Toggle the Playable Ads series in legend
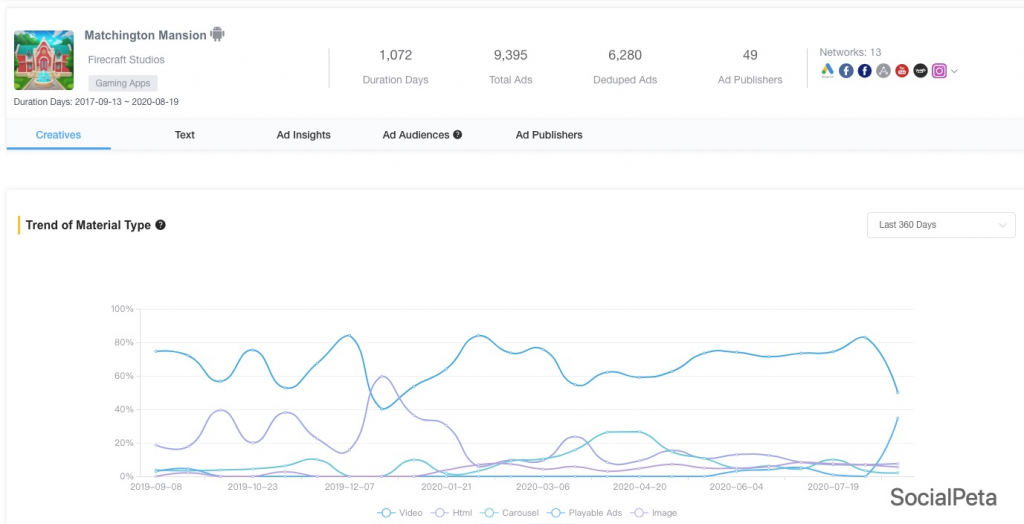 pos(583,513)
